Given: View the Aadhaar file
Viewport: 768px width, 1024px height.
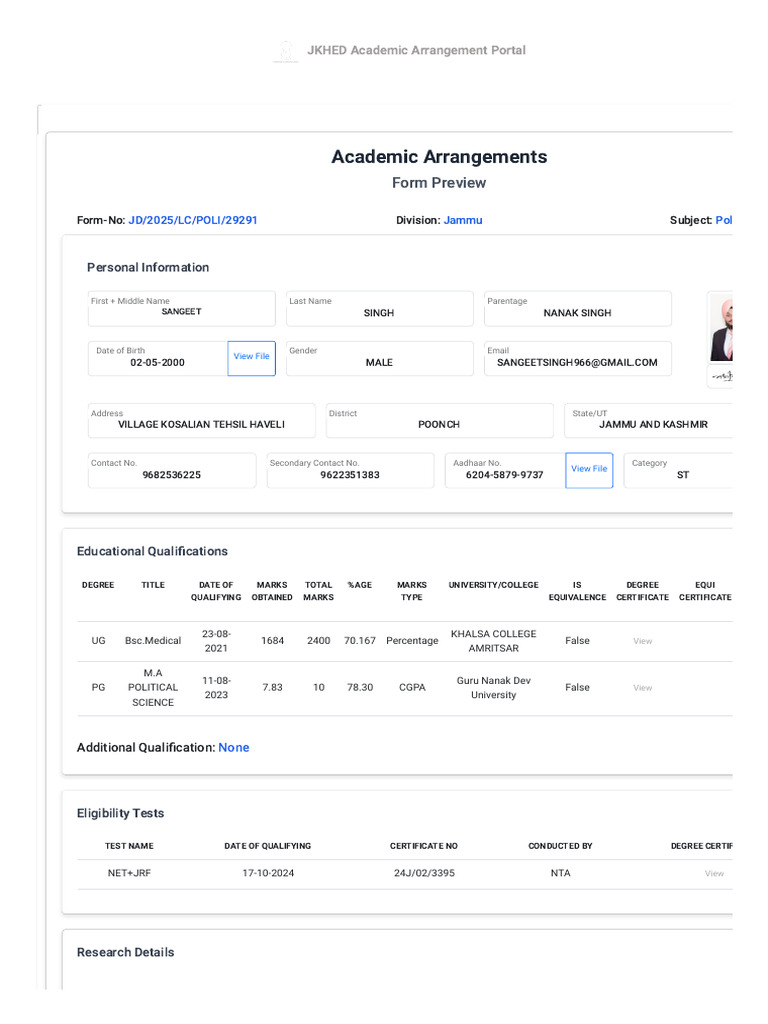Looking at the screenshot, I should pyautogui.click(x=589, y=469).
